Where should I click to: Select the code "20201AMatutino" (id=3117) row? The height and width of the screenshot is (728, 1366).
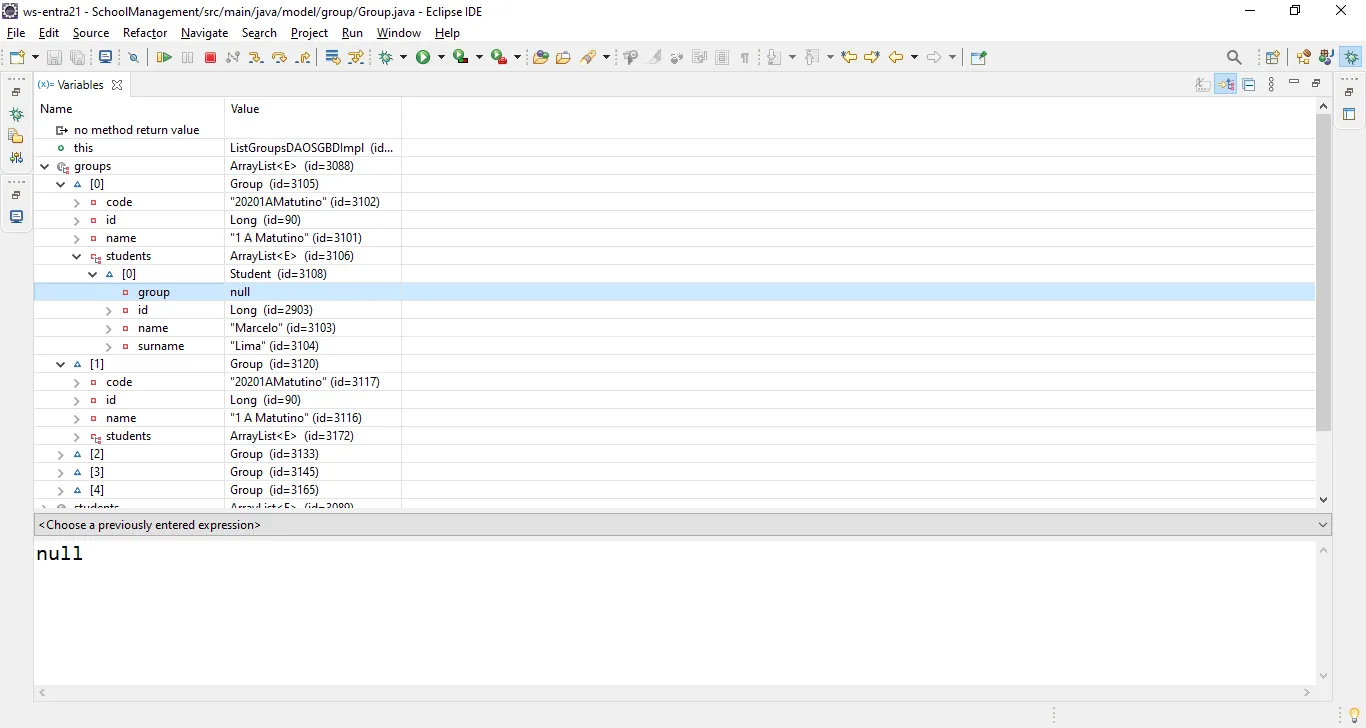coord(674,382)
